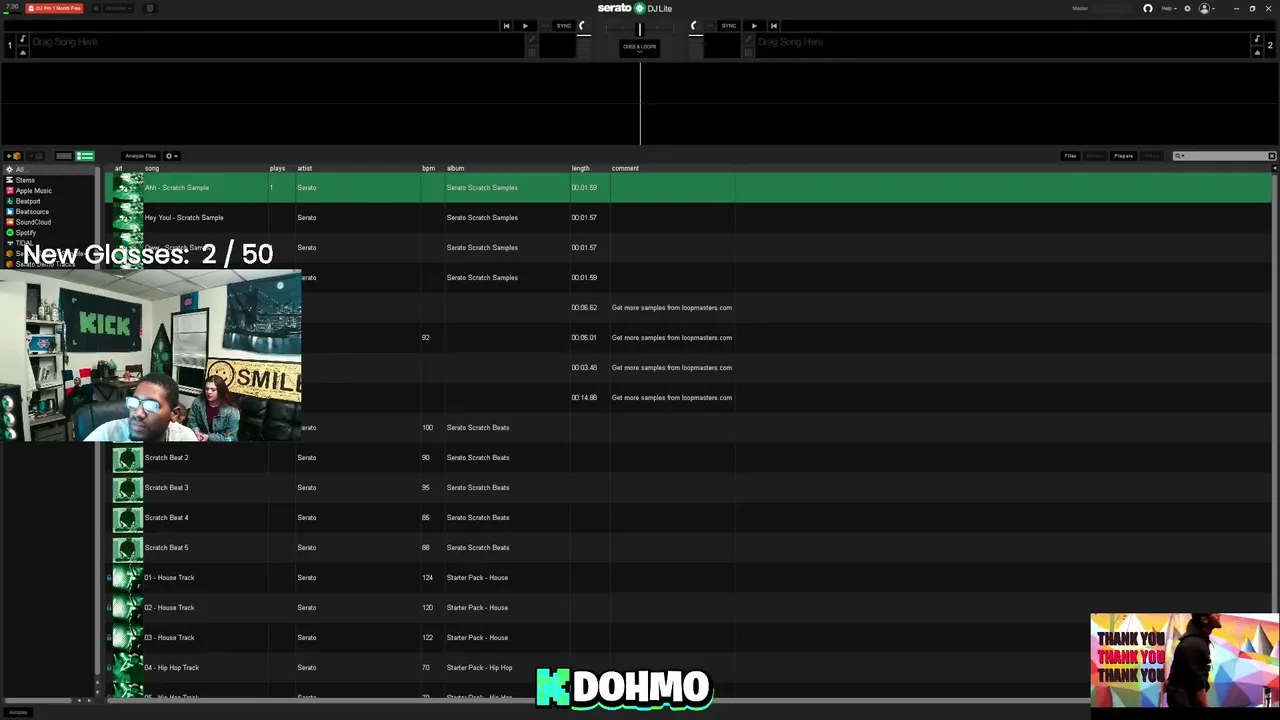Open Beatsource in the sidebar
This screenshot has height=720, width=1280.
tap(32, 212)
